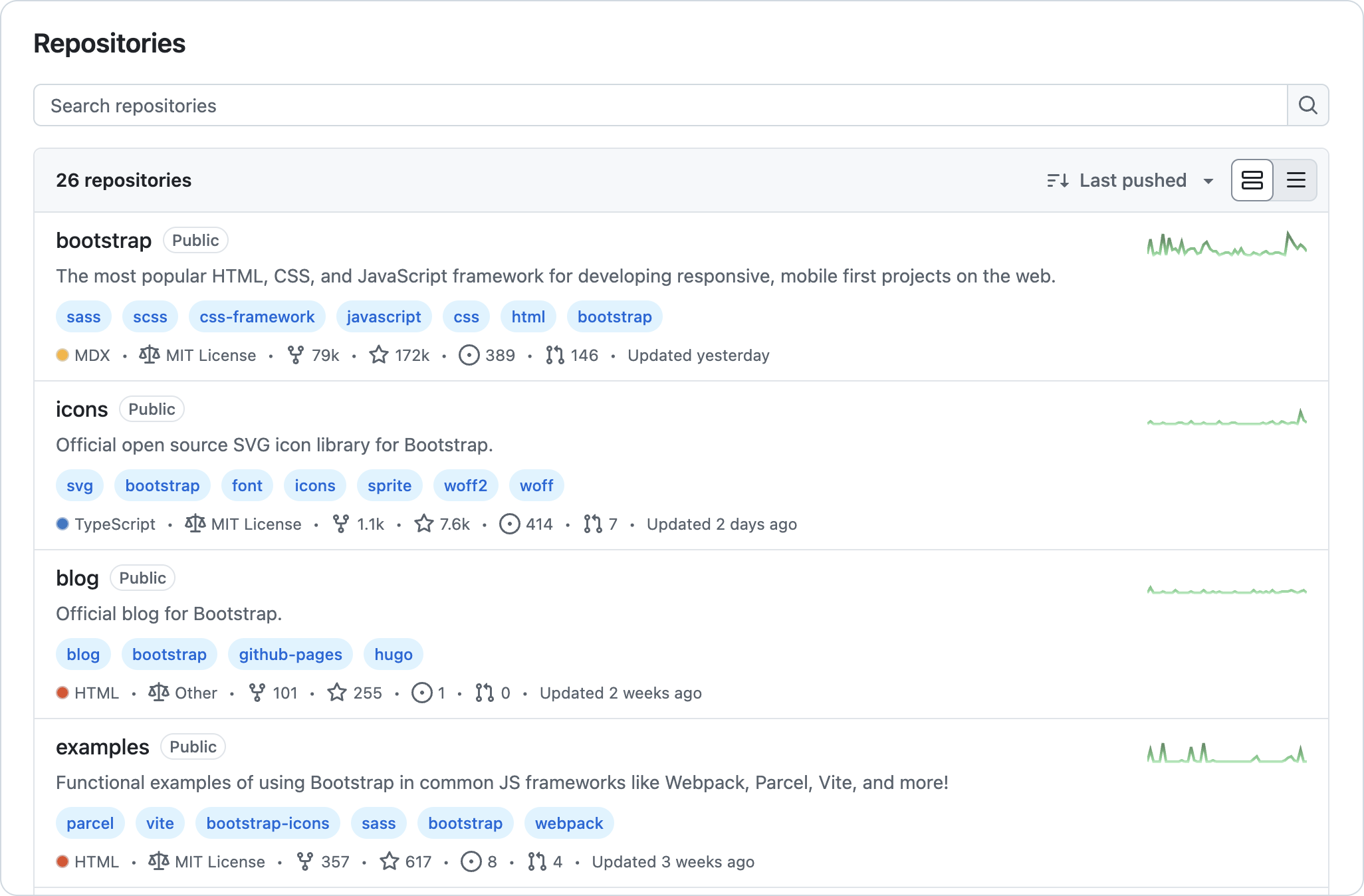Image resolution: width=1364 pixels, height=896 pixels.
Task: Click the search magnifier button
Action: (x=1307, y=105)
